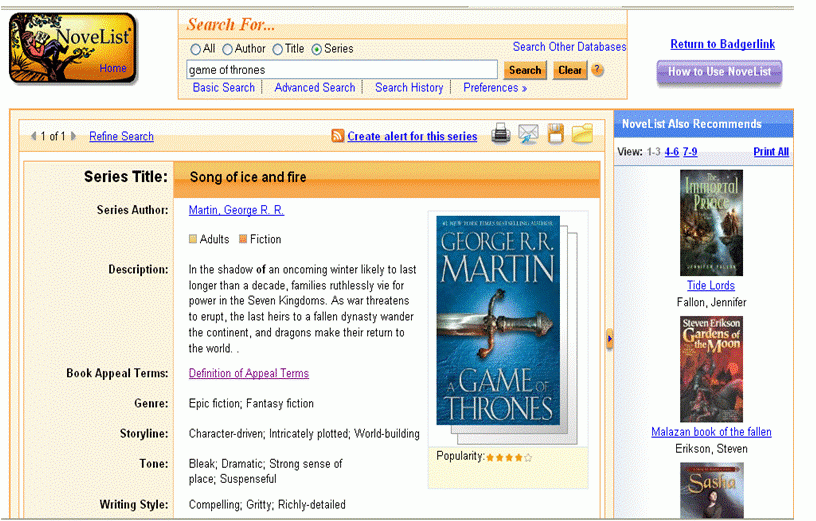Click the Refine Search link

point(121,136)
